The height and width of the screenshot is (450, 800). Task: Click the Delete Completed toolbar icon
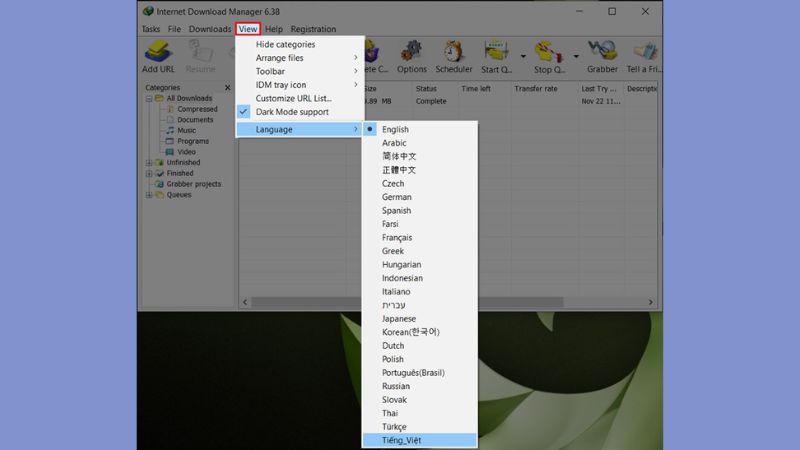tap(372, 52)
